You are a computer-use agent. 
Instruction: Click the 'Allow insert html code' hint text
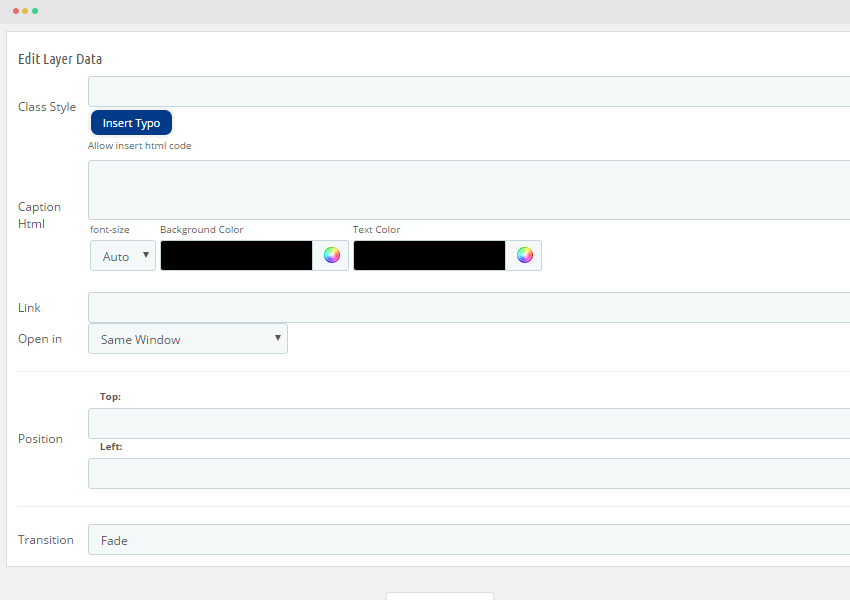click(x=140, y=145)
